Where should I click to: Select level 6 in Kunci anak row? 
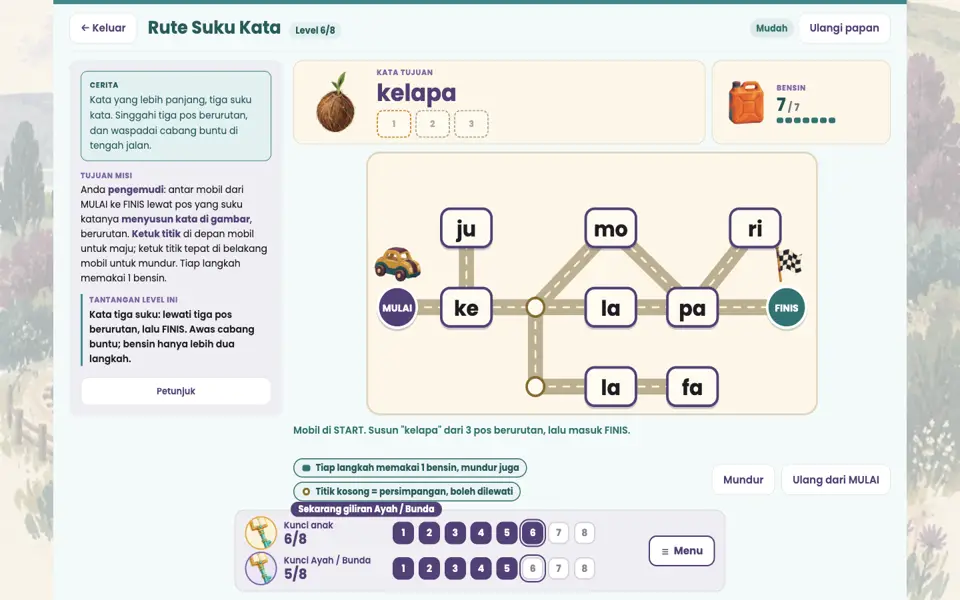tap(533, 533)
